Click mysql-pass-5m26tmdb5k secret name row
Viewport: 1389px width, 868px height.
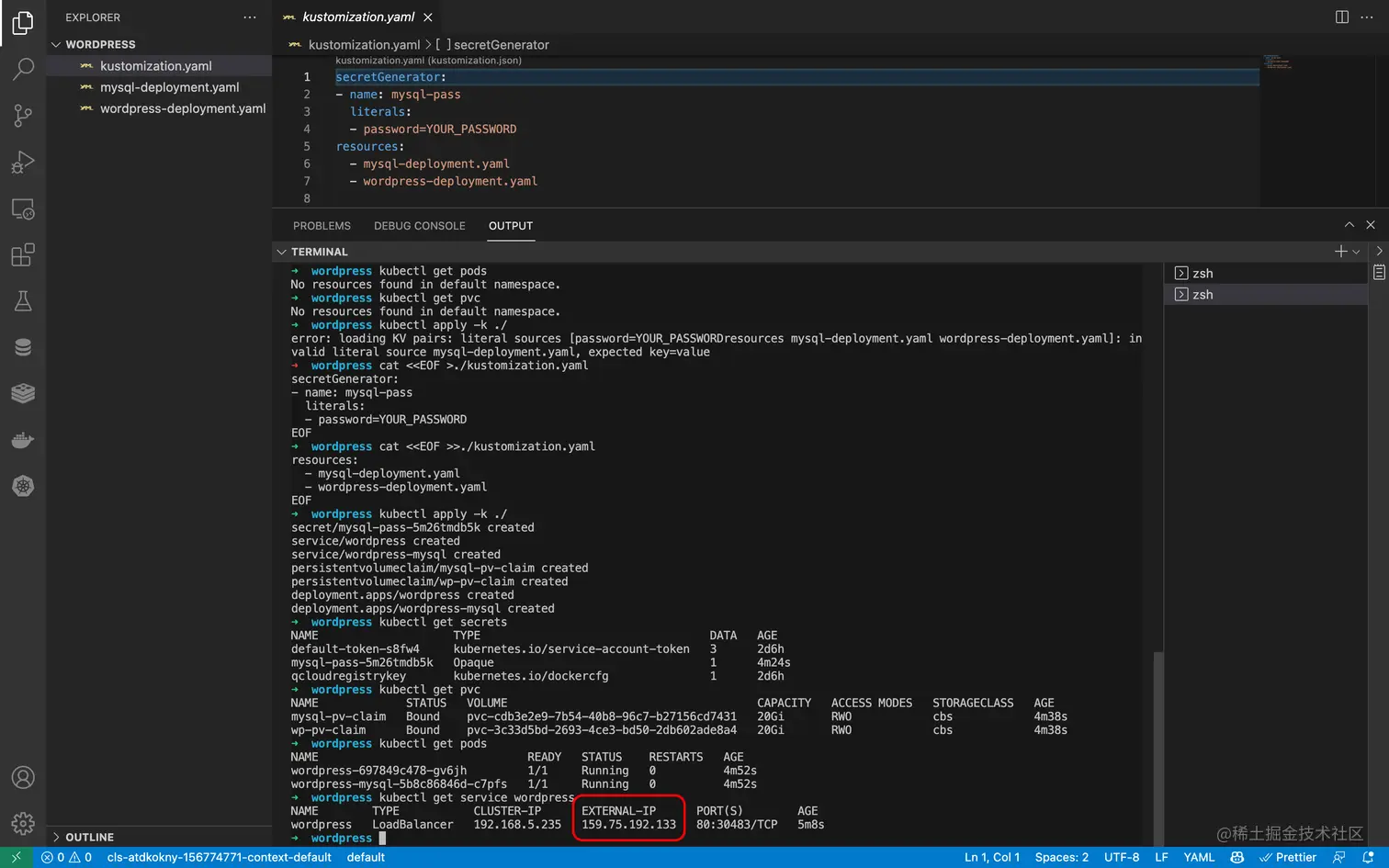pyautogui.click(x=362, y=663)
